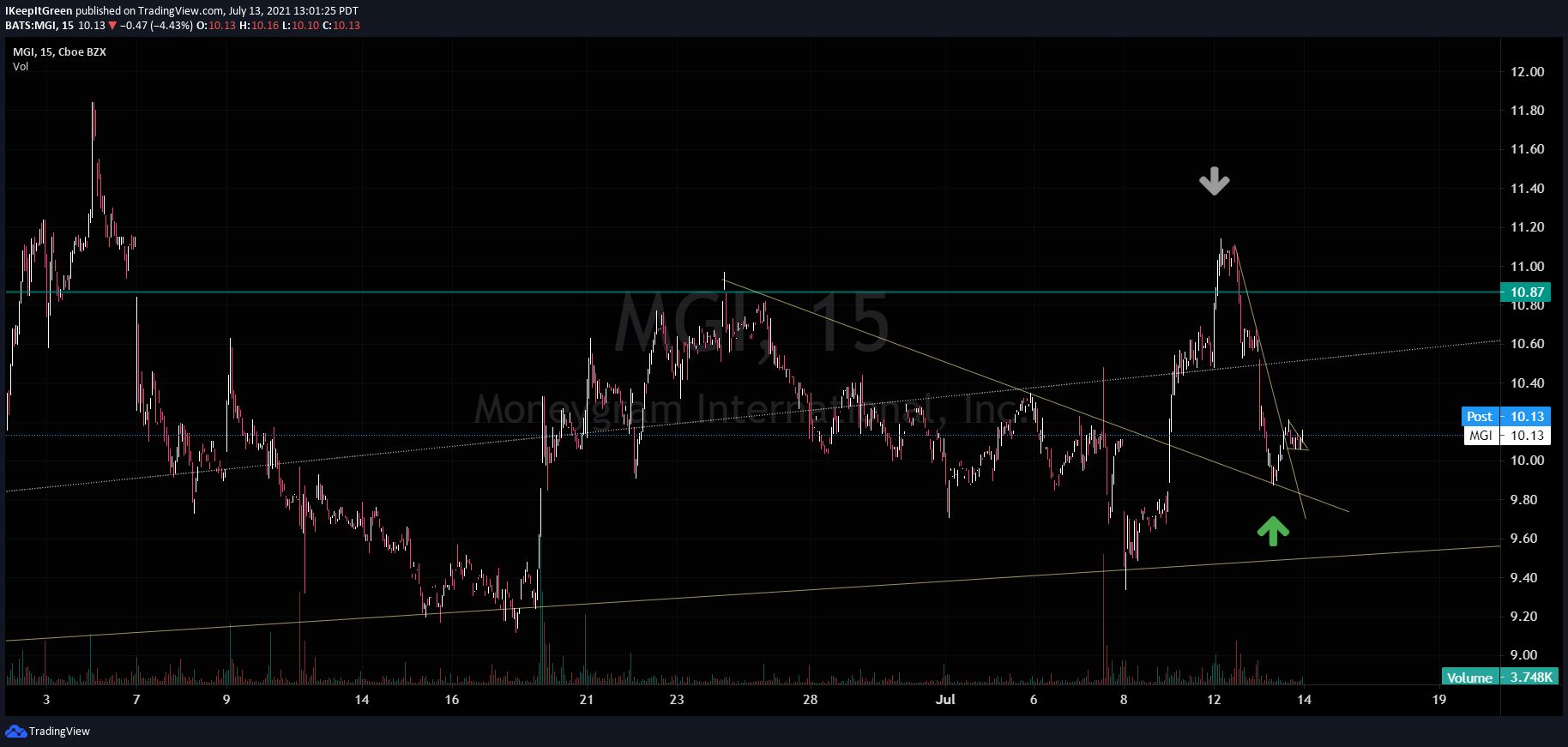The width and height of the screenshot is (1568, 747).
Task: Click the Volume 3.748K label
Action: point(1499,678)
